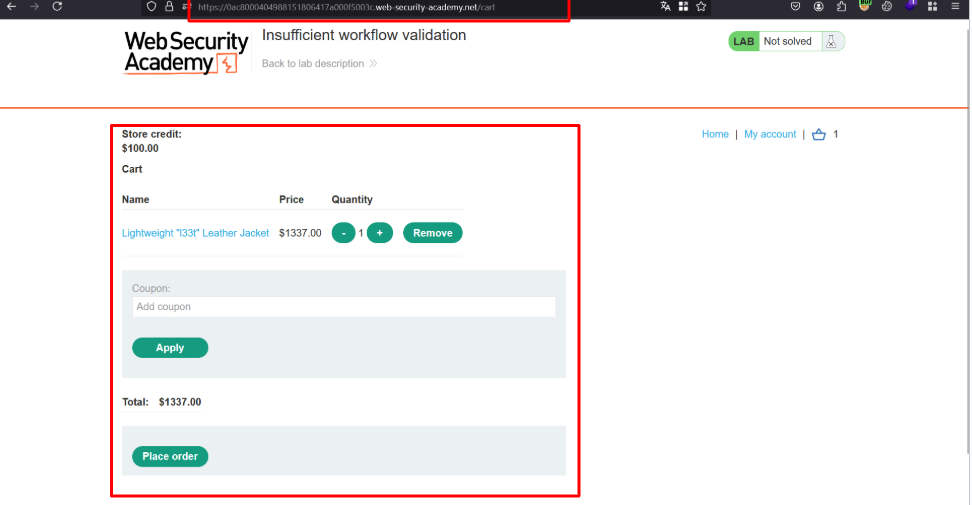
Task: Go to the Home link
Action: [x=715, y=134]
